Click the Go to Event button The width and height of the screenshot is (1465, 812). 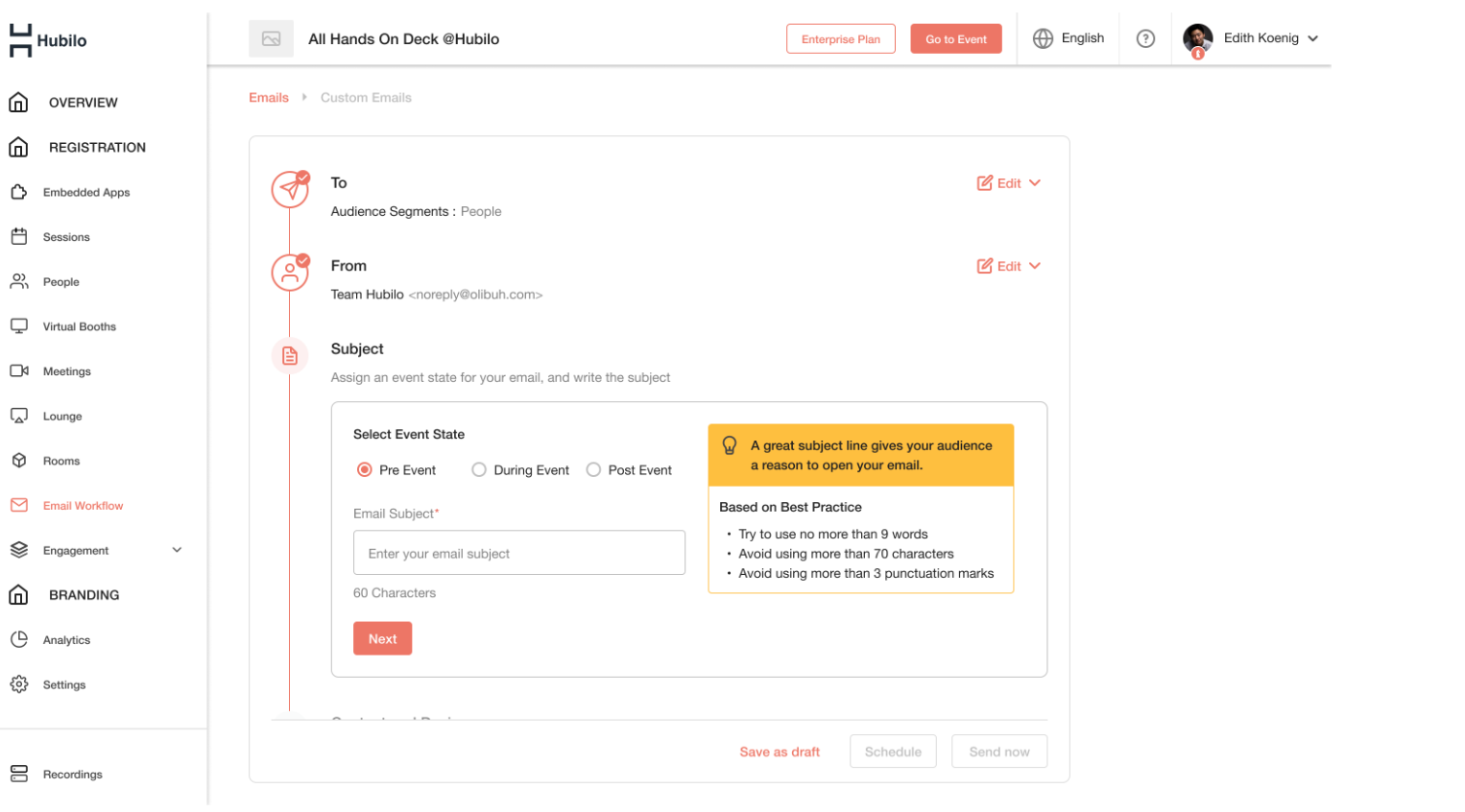[x=956, y=39]
